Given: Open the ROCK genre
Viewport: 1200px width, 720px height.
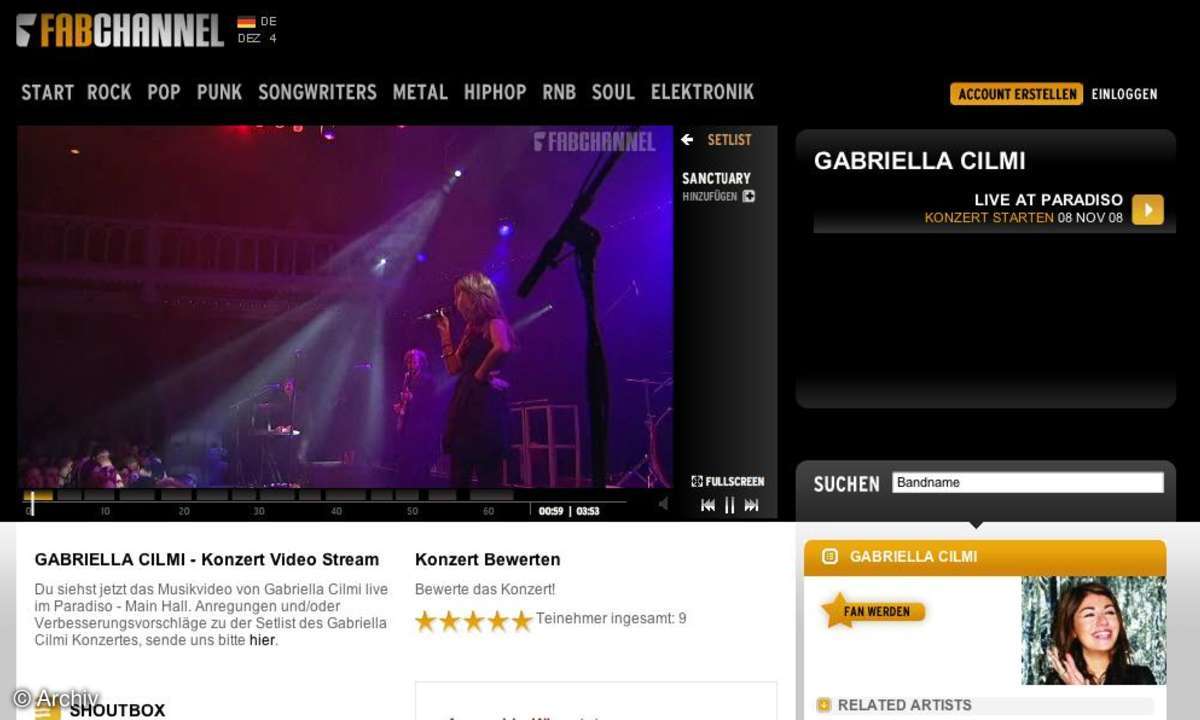Looking at the screenshot, I should (x=109, y=92).
